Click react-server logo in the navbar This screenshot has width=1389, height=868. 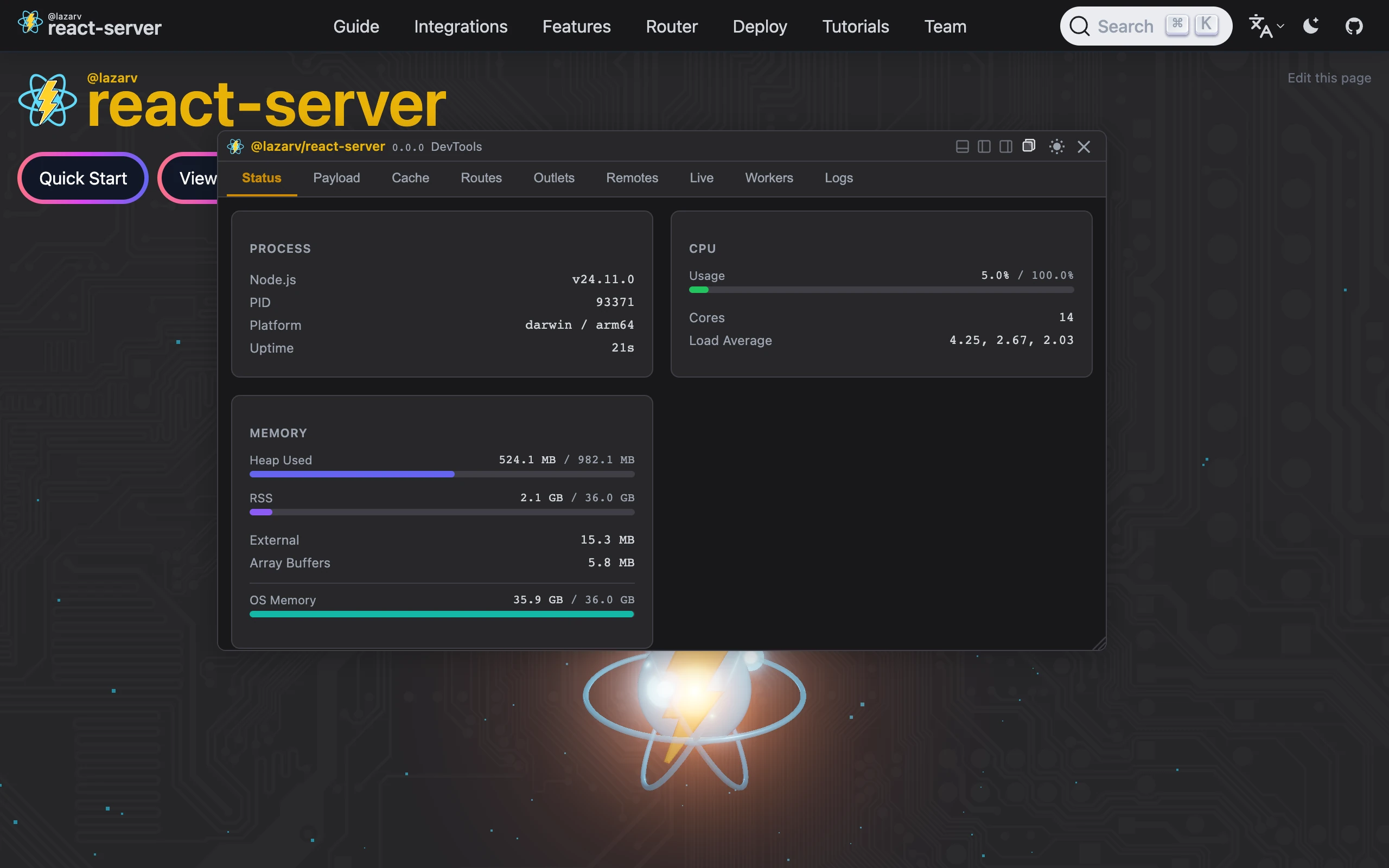tap(90, 24)
